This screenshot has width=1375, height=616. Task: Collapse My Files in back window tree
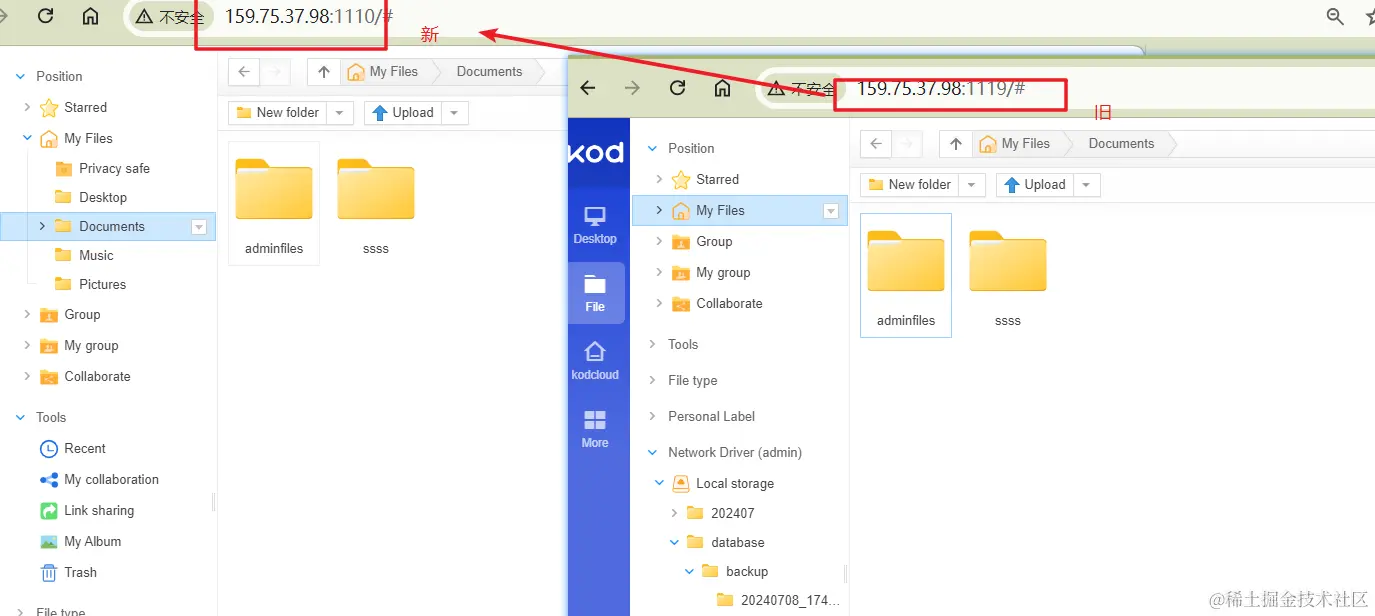coord(27,138)
